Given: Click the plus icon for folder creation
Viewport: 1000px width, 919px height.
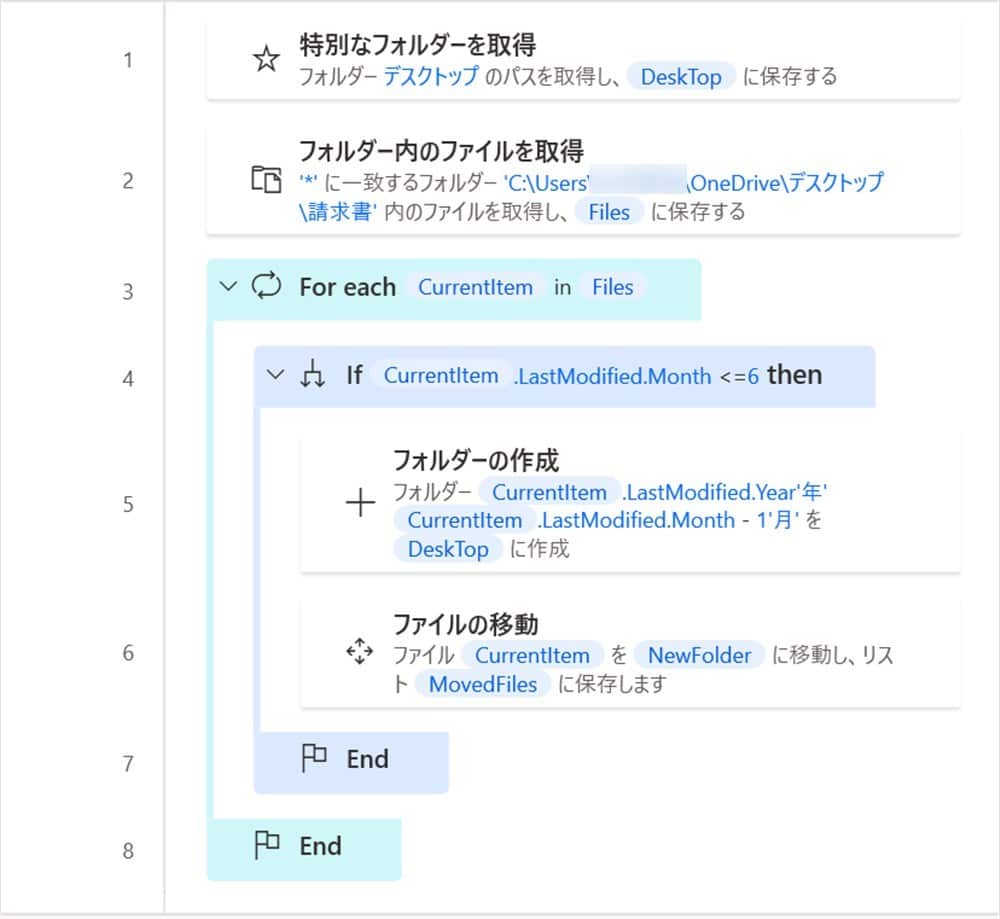Looking at the screenshot, I should pos(360,503).
